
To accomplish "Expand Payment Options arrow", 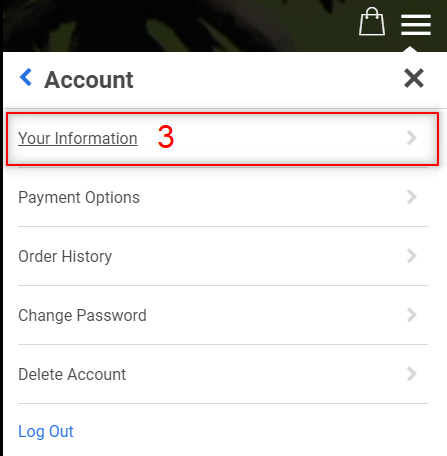I will [412, 197].
